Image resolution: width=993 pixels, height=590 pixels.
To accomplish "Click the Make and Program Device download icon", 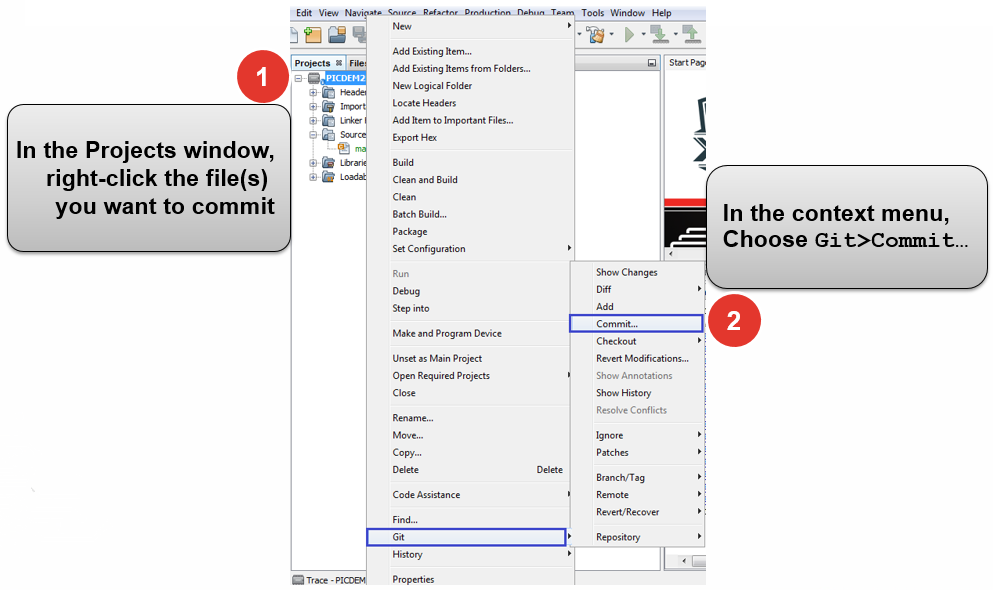I will pyautogui.click(x=659, y=35).
